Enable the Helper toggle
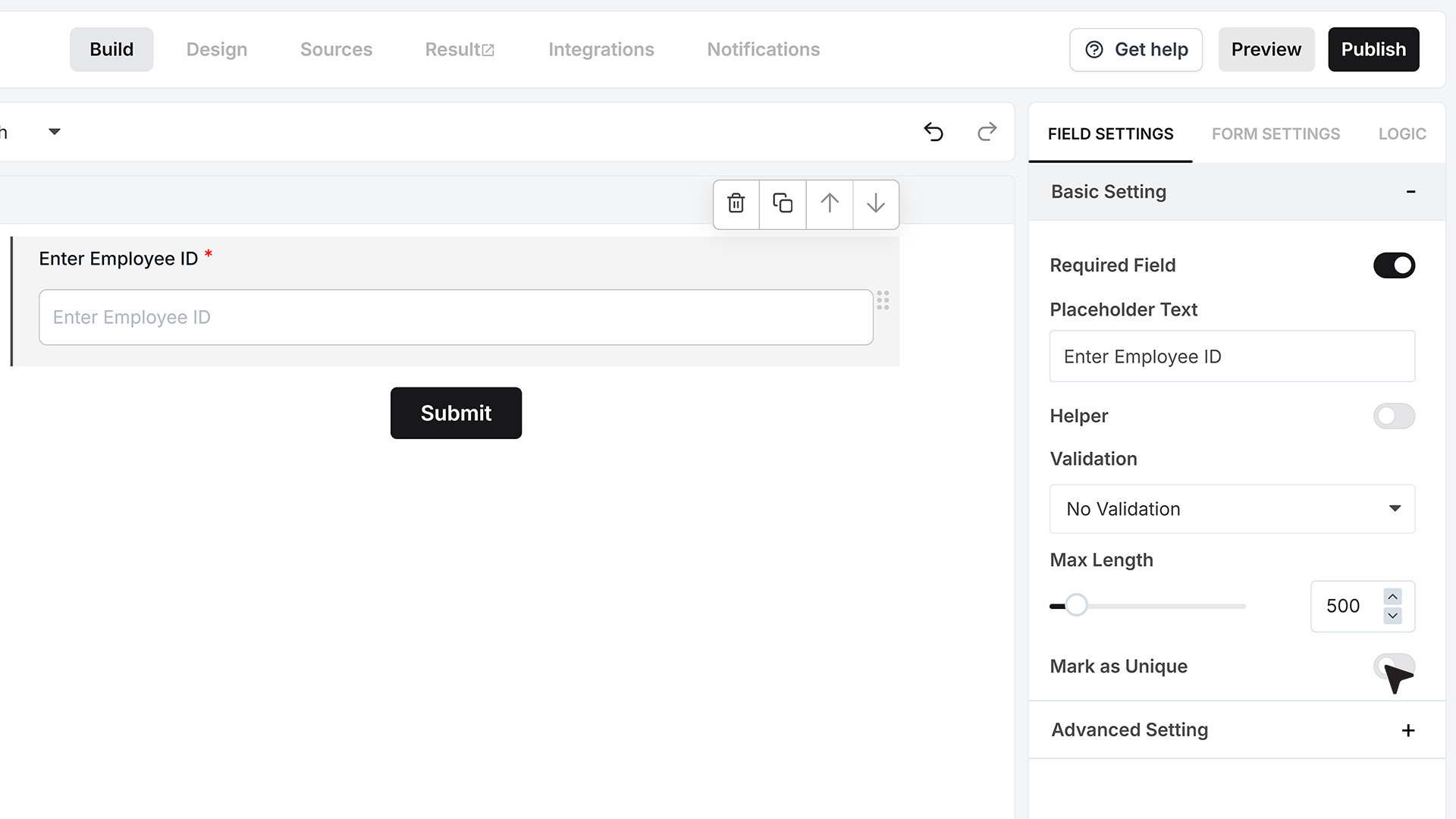1456x819 pixels. (1394, 416)
